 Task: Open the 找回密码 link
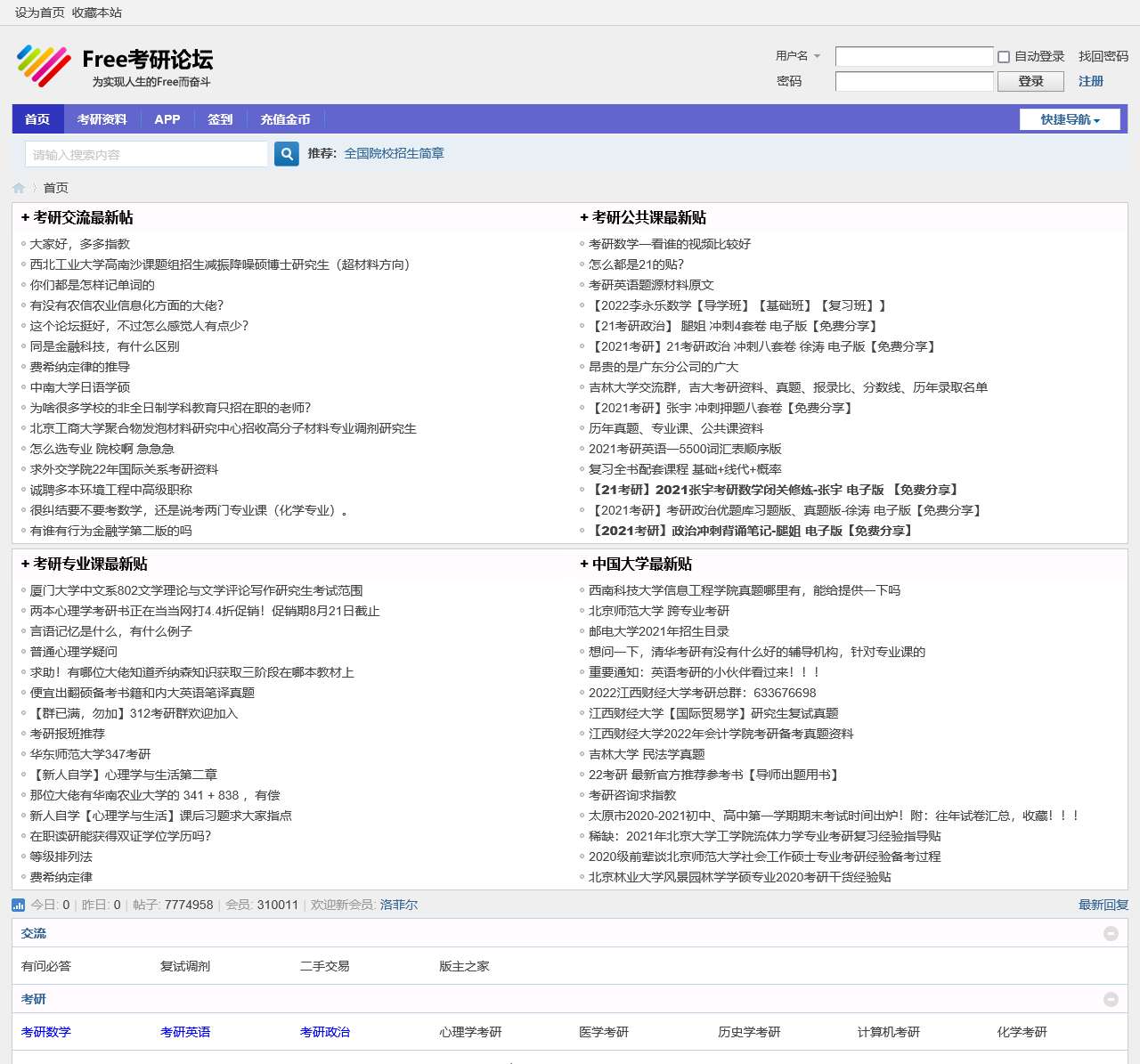click(1103, 56)
